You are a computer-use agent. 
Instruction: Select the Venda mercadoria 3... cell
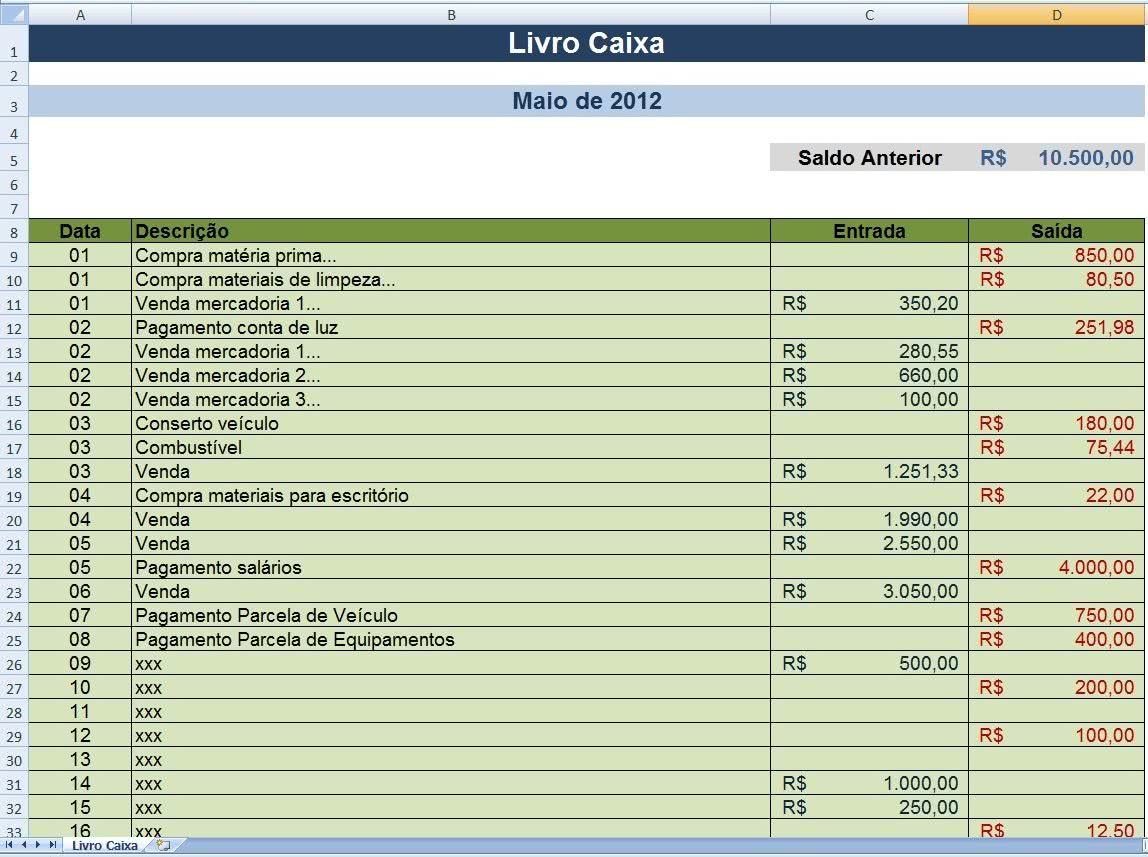click(x=451, y=400)
